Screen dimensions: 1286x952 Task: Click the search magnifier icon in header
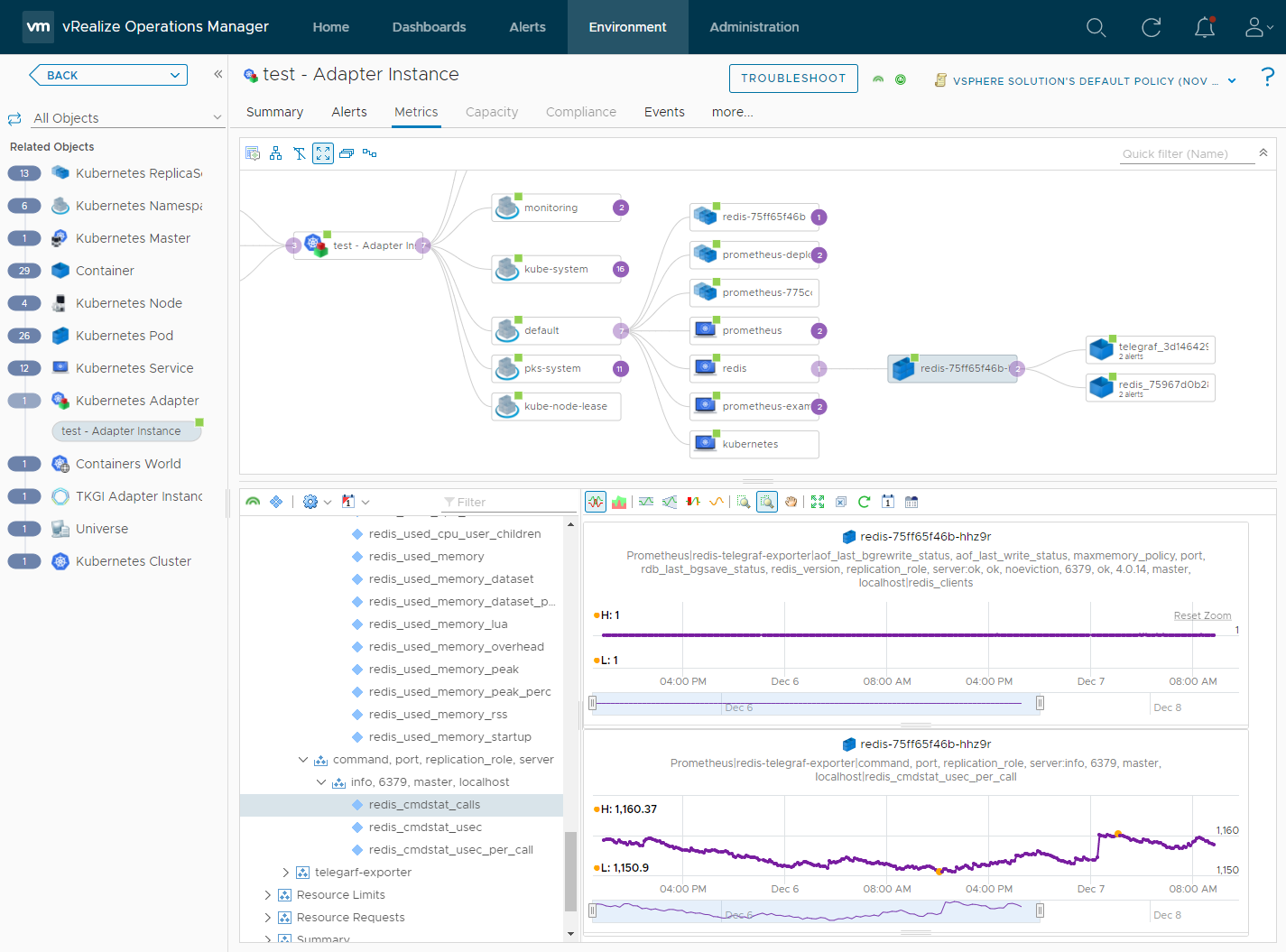[1096, 27]
